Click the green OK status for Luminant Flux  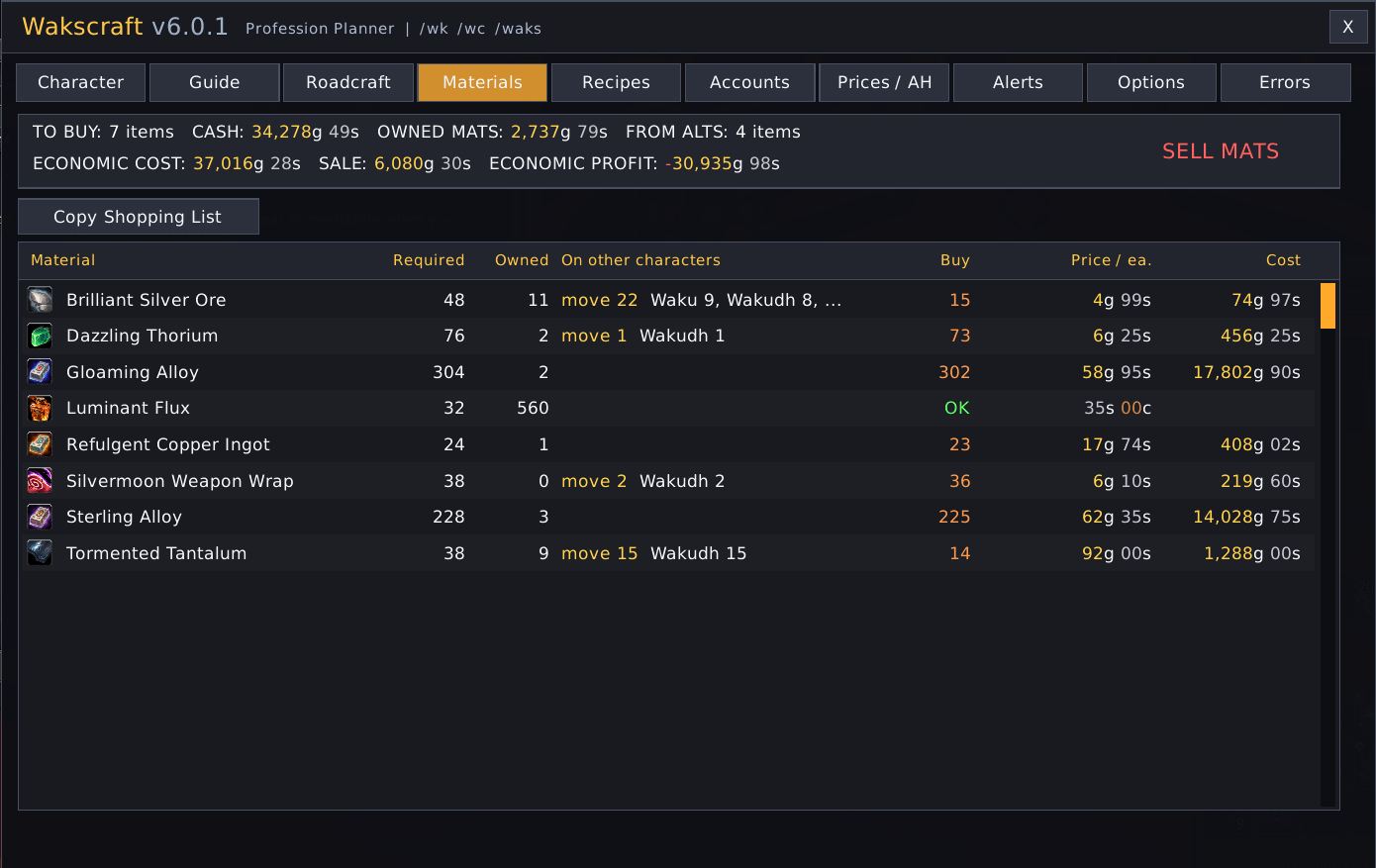957,408
